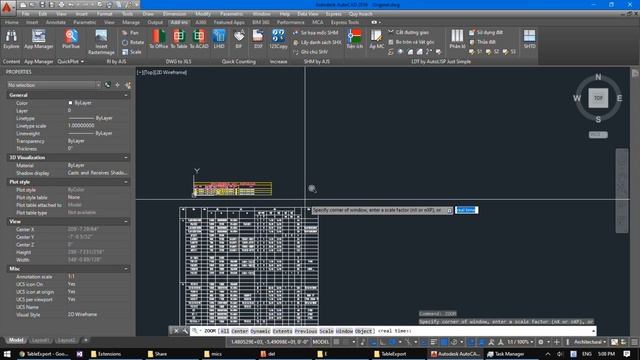640x360 pixels.
Task: Collapse the 3D Visualization section
Action: click(x=126, y=158)
